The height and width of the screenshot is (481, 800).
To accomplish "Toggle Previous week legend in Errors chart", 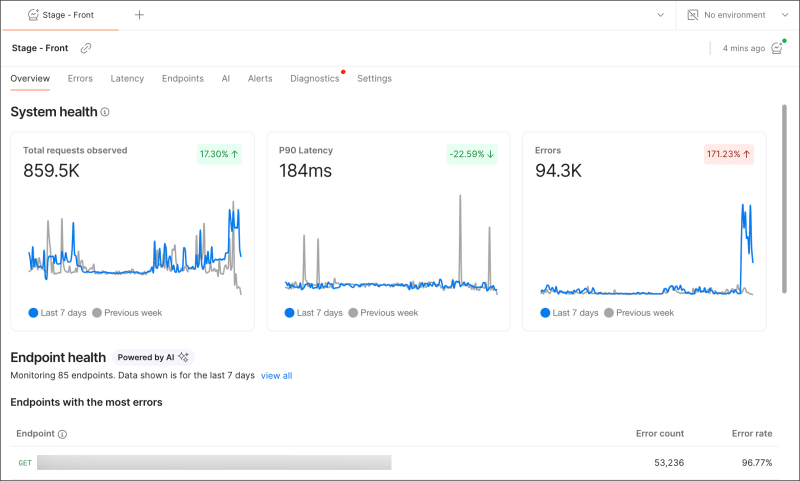I will 639,313.
